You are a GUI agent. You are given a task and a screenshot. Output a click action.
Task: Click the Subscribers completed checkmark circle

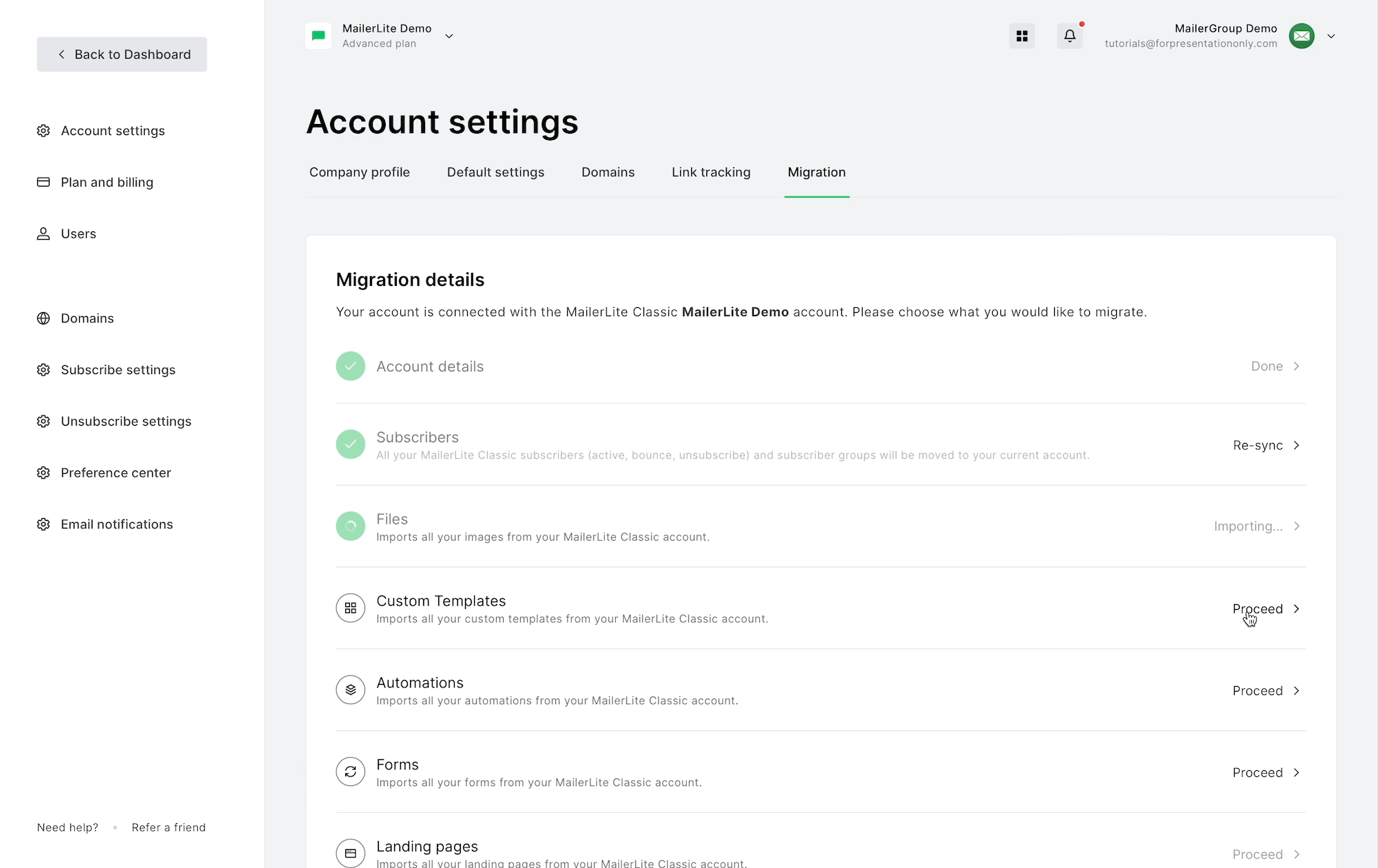coord(350,444)
